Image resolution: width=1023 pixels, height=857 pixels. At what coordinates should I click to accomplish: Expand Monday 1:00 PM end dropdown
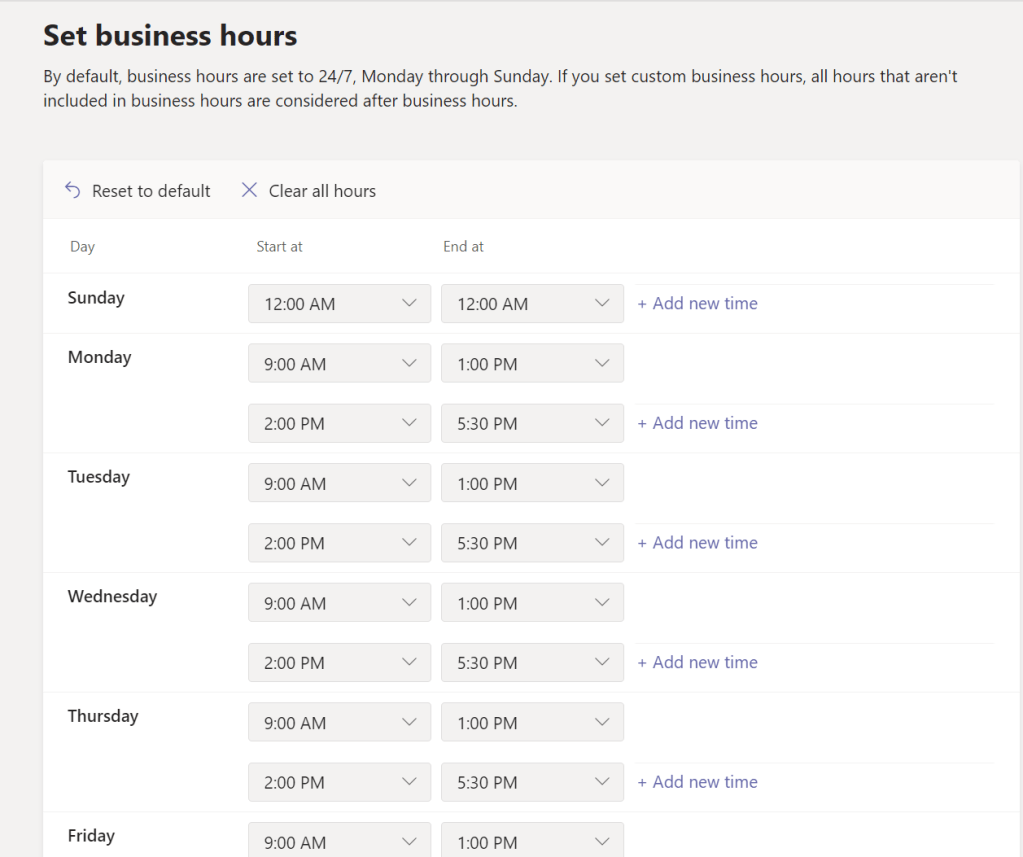click(532, 364)
